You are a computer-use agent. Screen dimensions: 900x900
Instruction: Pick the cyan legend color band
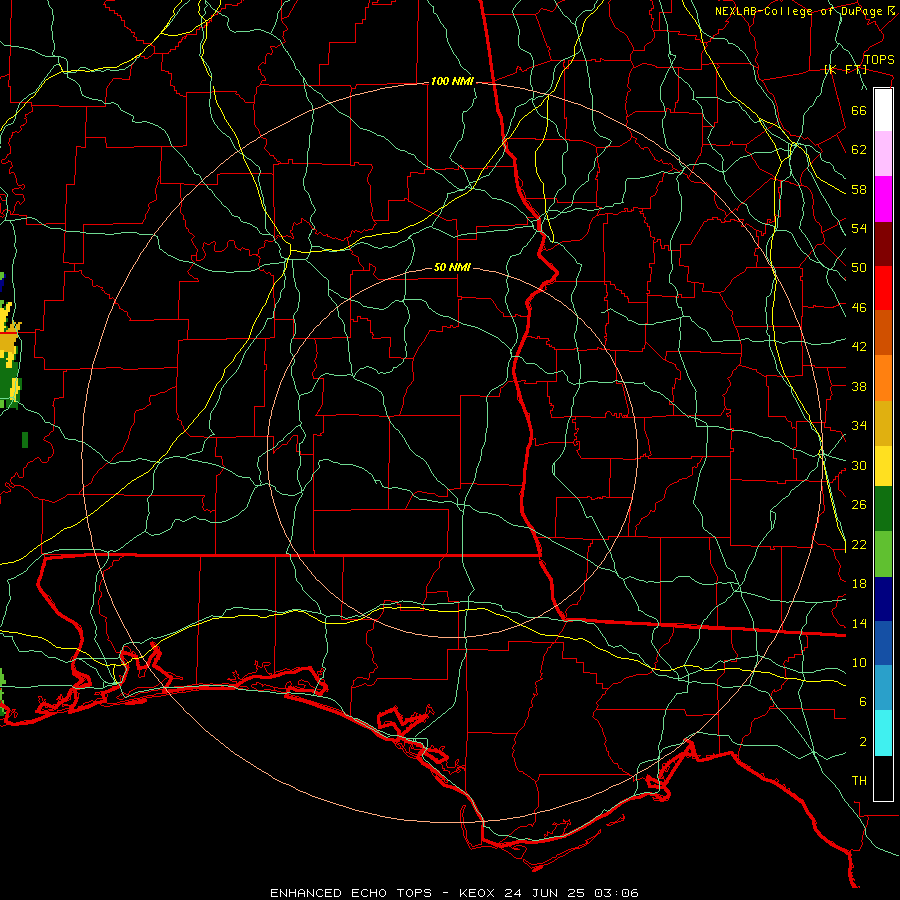(883, 733)
